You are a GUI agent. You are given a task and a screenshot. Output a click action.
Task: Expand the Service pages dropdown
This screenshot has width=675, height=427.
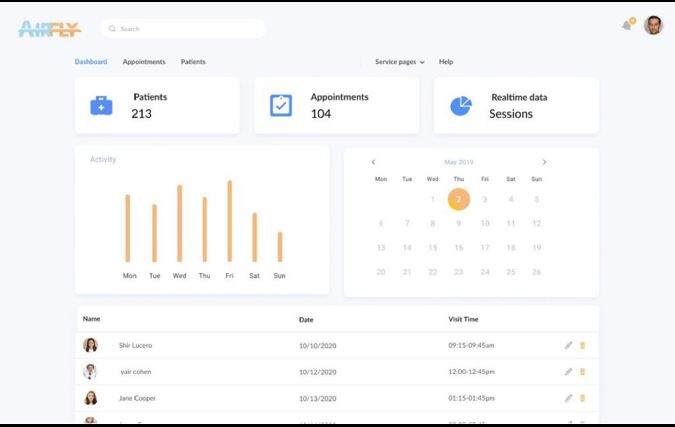(399, 62)
